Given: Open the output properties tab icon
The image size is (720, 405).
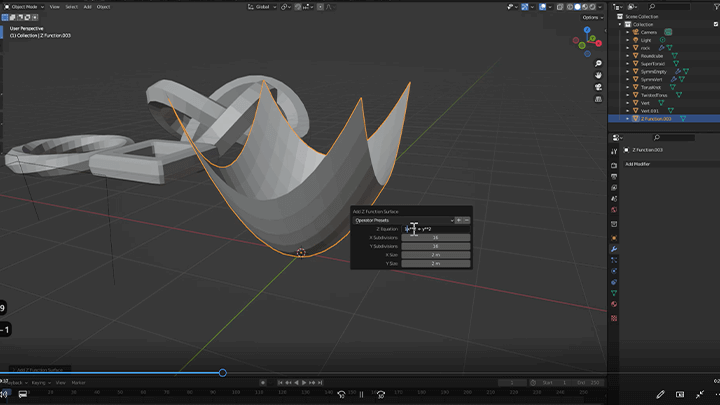Looking at the screenshot, I should 614,176.
